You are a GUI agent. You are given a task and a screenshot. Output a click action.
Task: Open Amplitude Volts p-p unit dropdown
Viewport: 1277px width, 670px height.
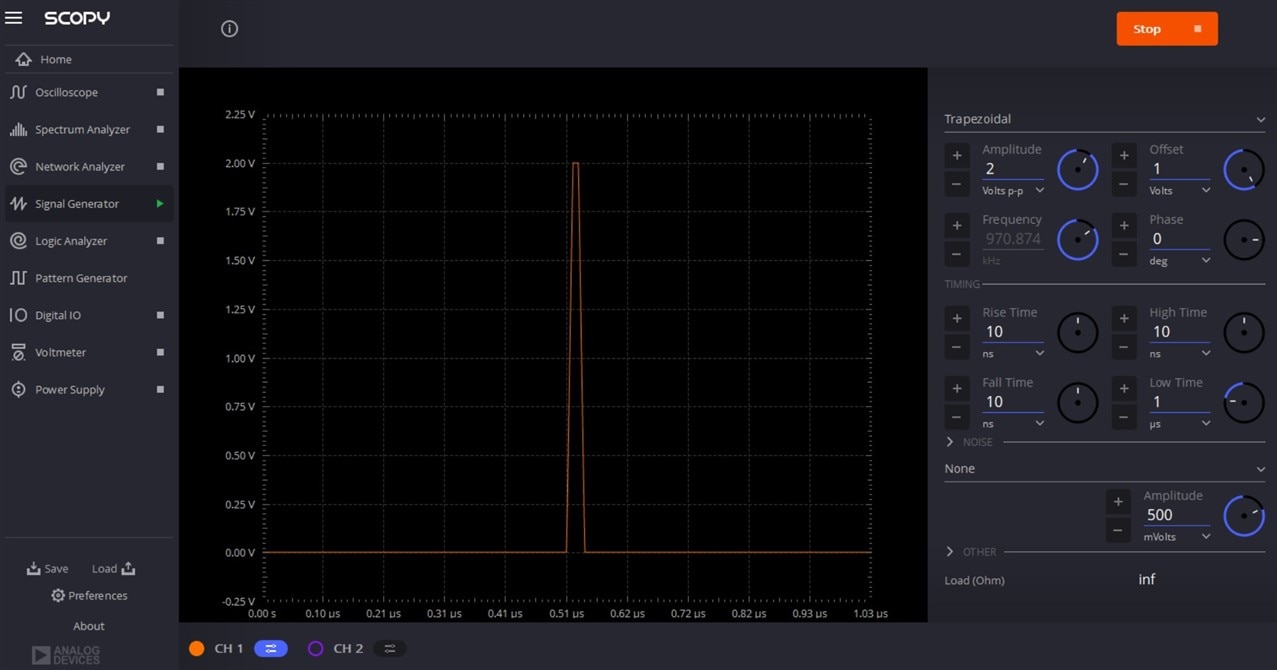click(x=1013, y=190)
